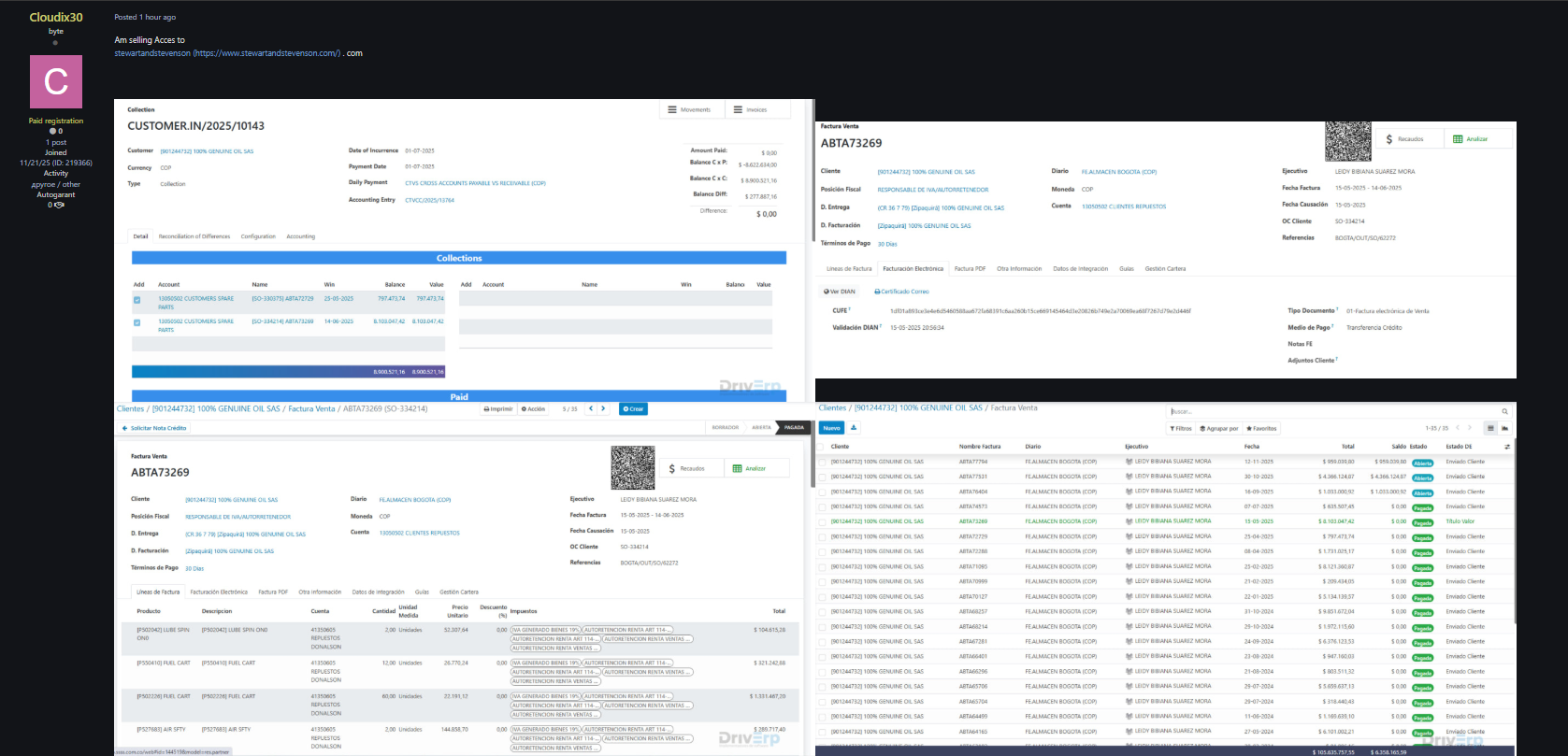
Task: Uncheck the ABTA73269 collection row checkbox
Action: 137,322
